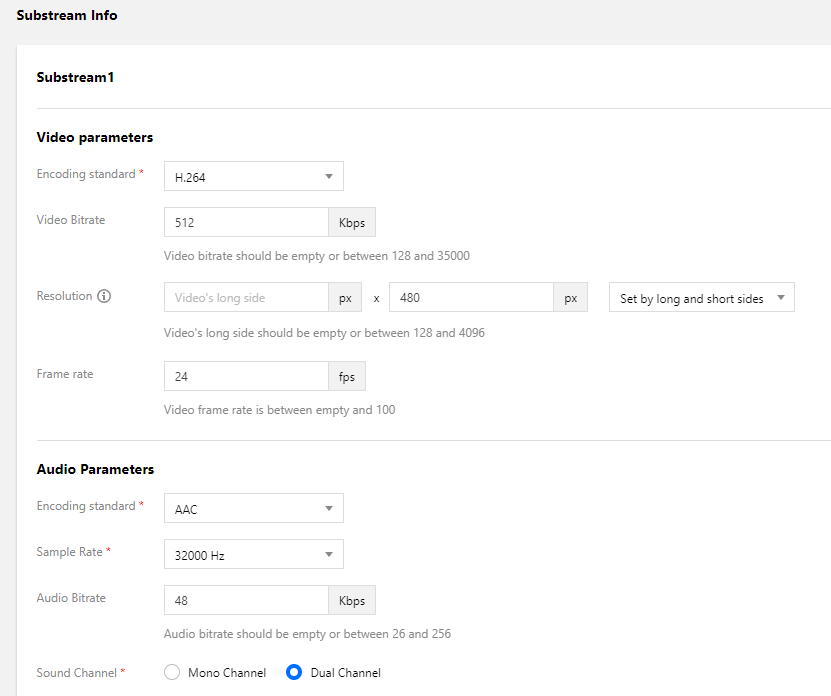This screenshot has height=696, width=831.
Task: Click the Video parameters section title
Action: click(x=95, y=137)
